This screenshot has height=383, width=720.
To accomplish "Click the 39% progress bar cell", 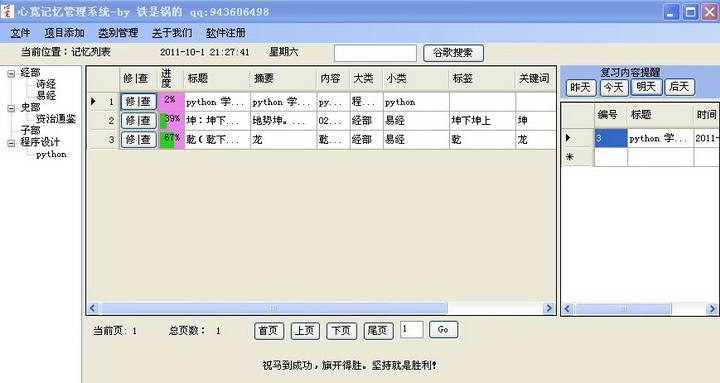I will 171,121.
